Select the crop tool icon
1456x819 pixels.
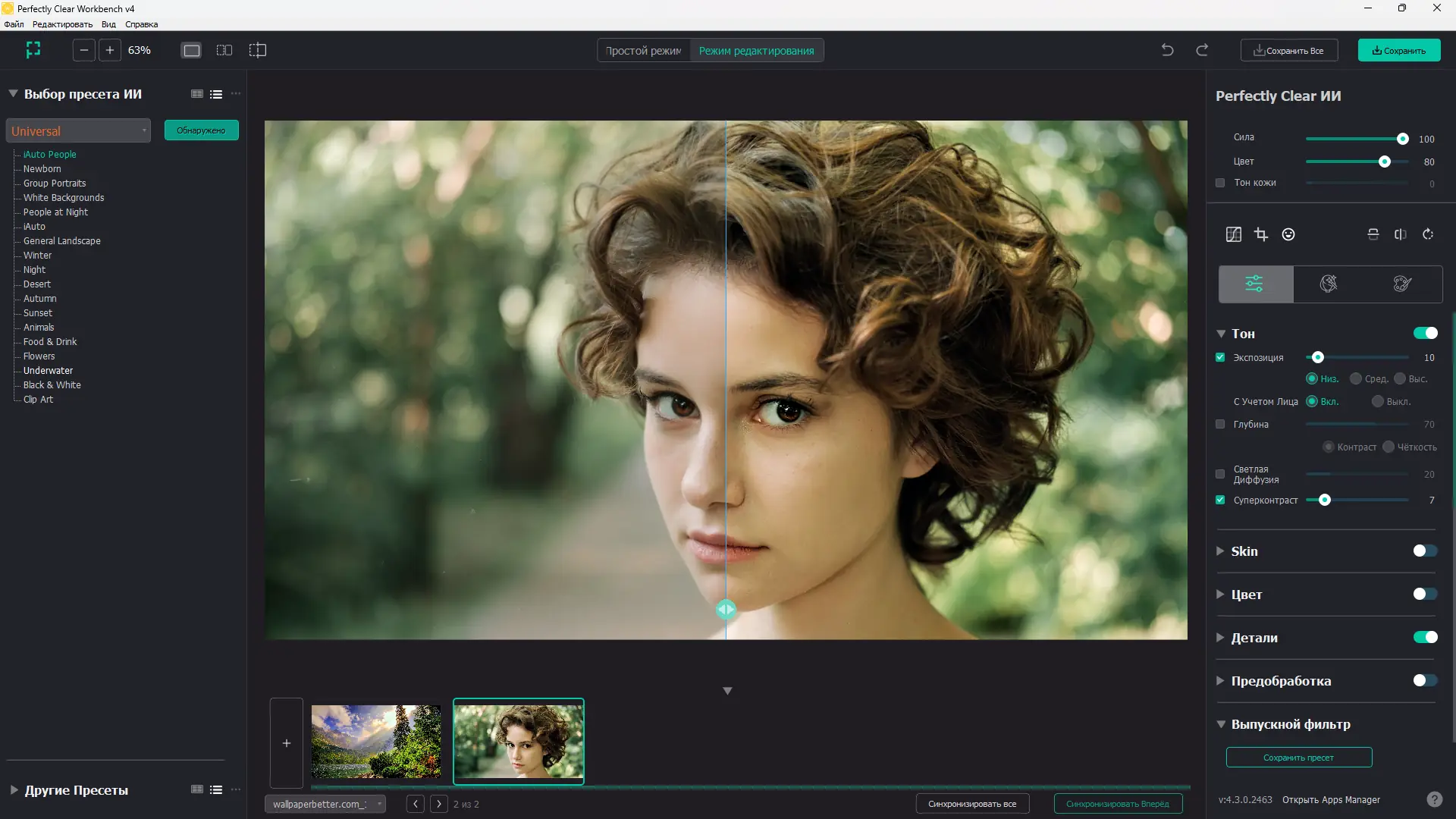1261,234
